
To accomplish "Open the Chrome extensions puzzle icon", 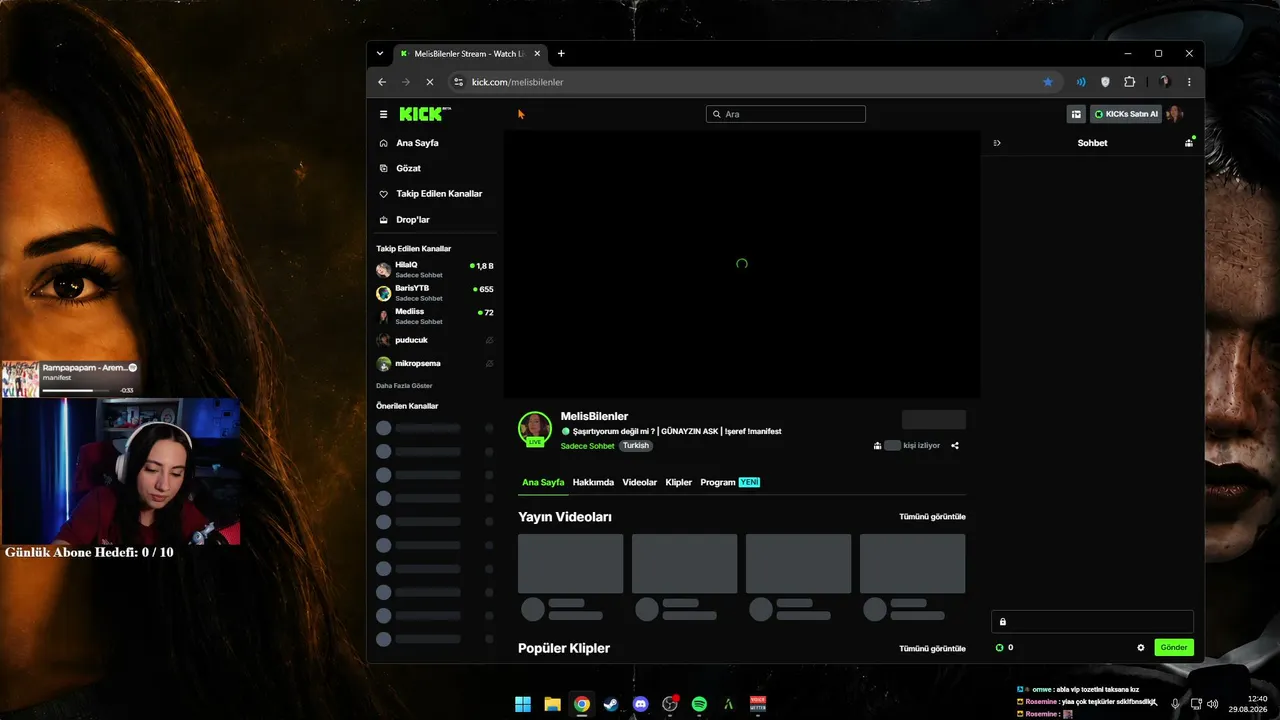I will pyautogui.click(x=1130, y=82).
